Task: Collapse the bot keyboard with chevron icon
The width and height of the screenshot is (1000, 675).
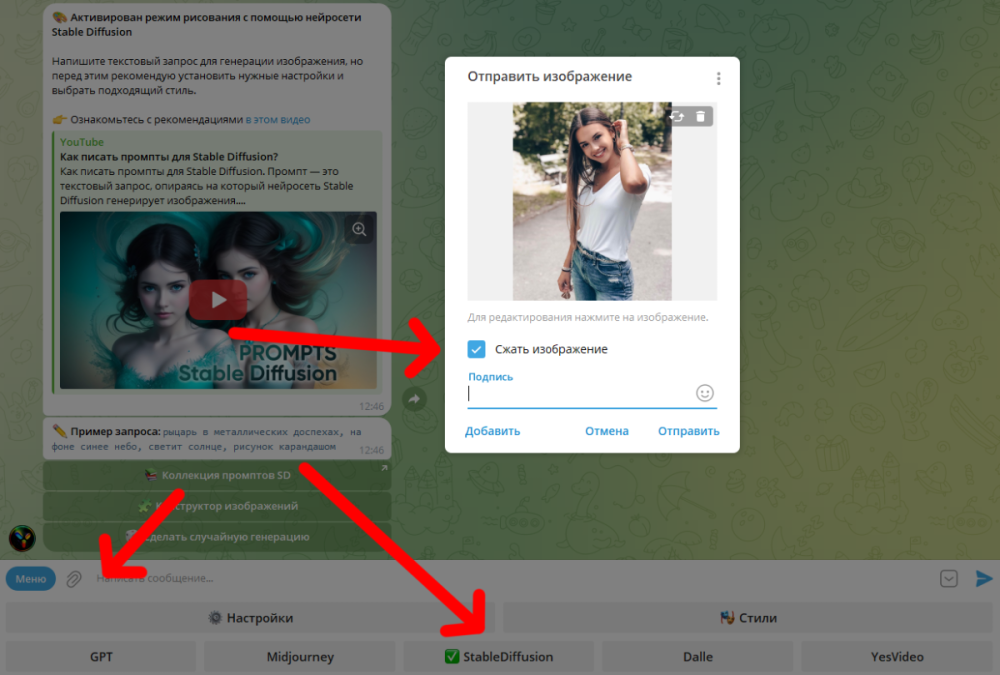Action: [949, 578]
